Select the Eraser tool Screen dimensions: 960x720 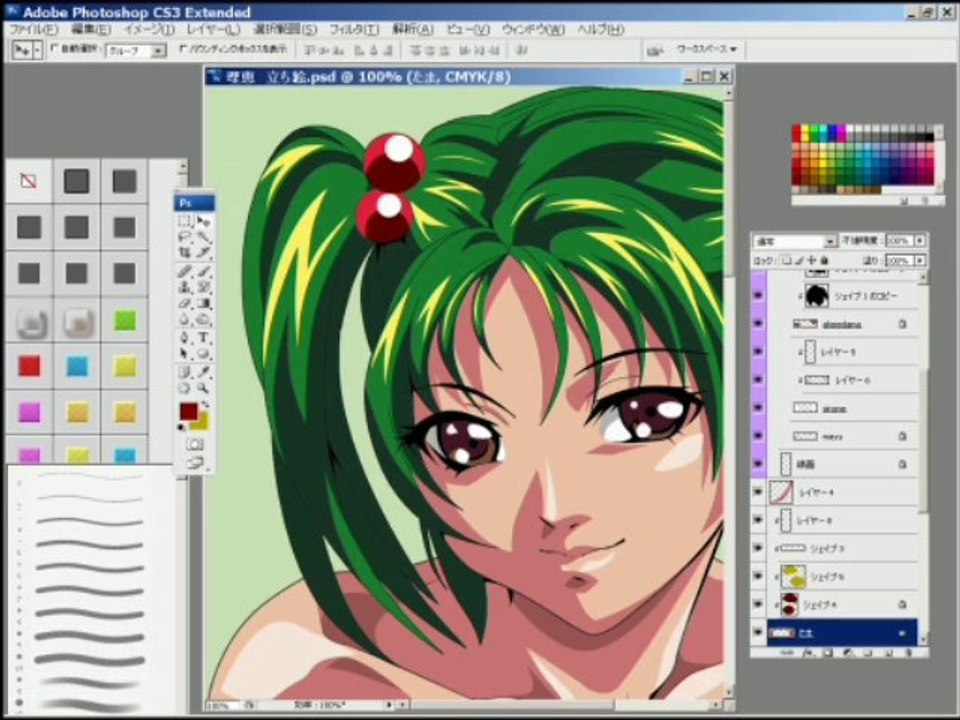186,303
